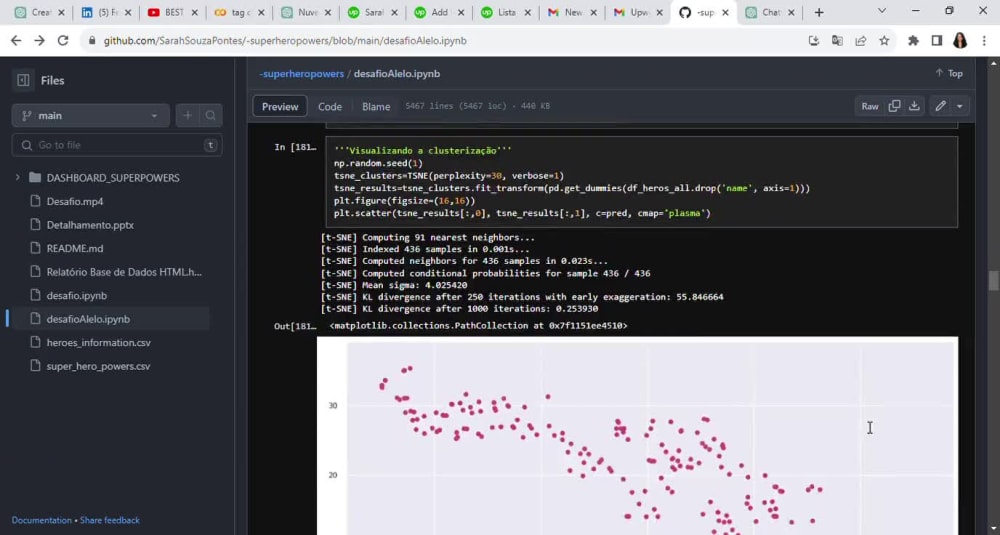Open file search magnifier icon
Viewport: 1000px width, 535px height.
(210, 115)
